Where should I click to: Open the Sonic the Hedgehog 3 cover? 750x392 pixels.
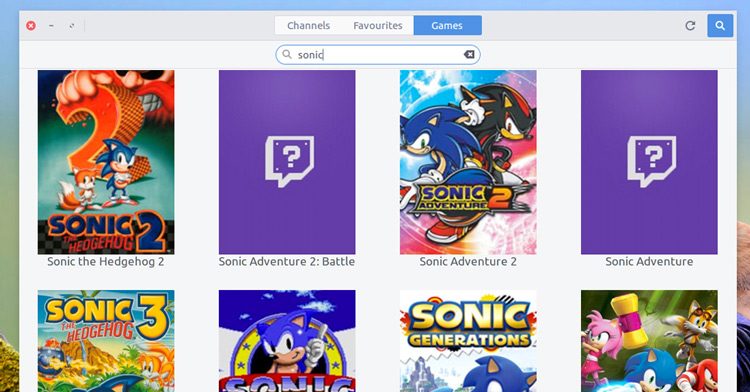[x=106, y=341]
